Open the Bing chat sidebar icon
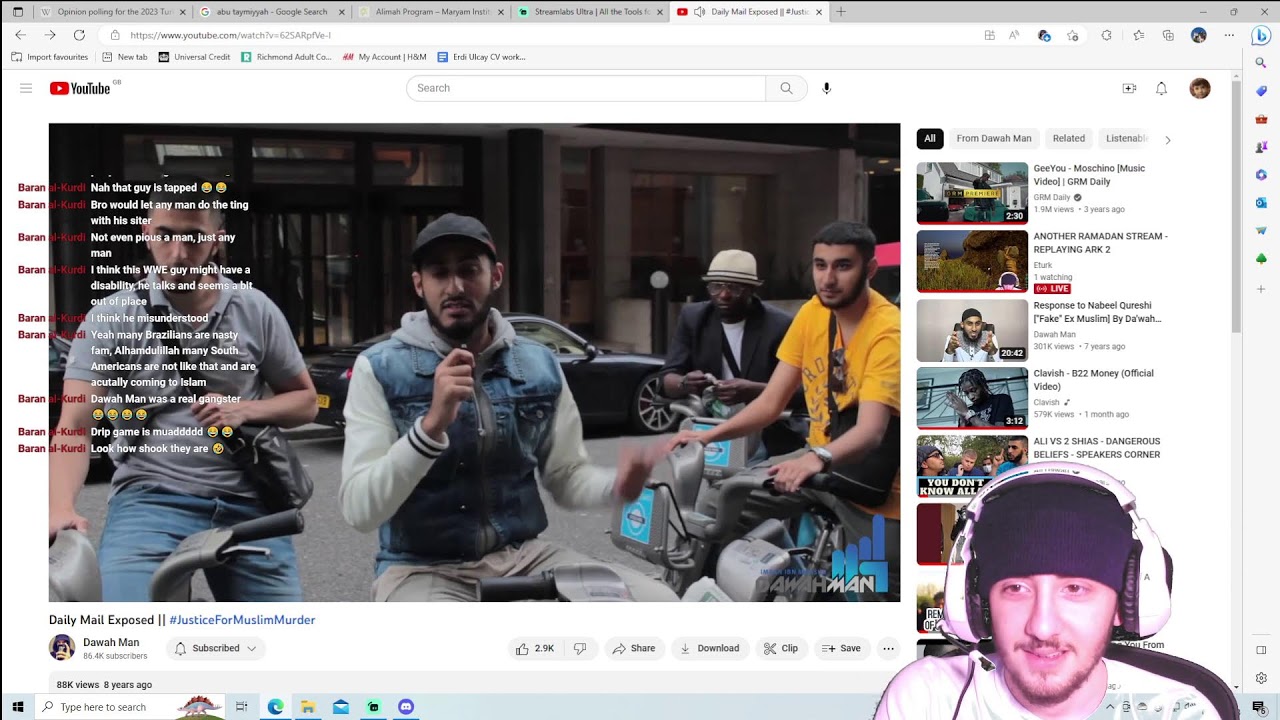Screen dimensions: 1280x720 (1260, 35)
